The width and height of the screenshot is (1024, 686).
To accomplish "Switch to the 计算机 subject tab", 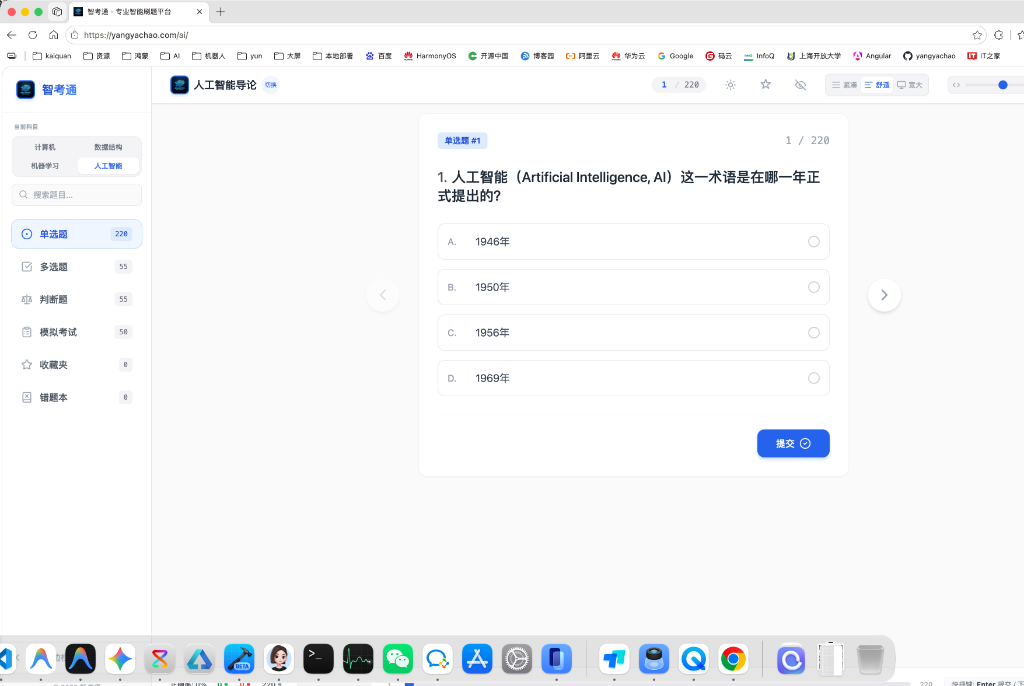I will (45, 147).
